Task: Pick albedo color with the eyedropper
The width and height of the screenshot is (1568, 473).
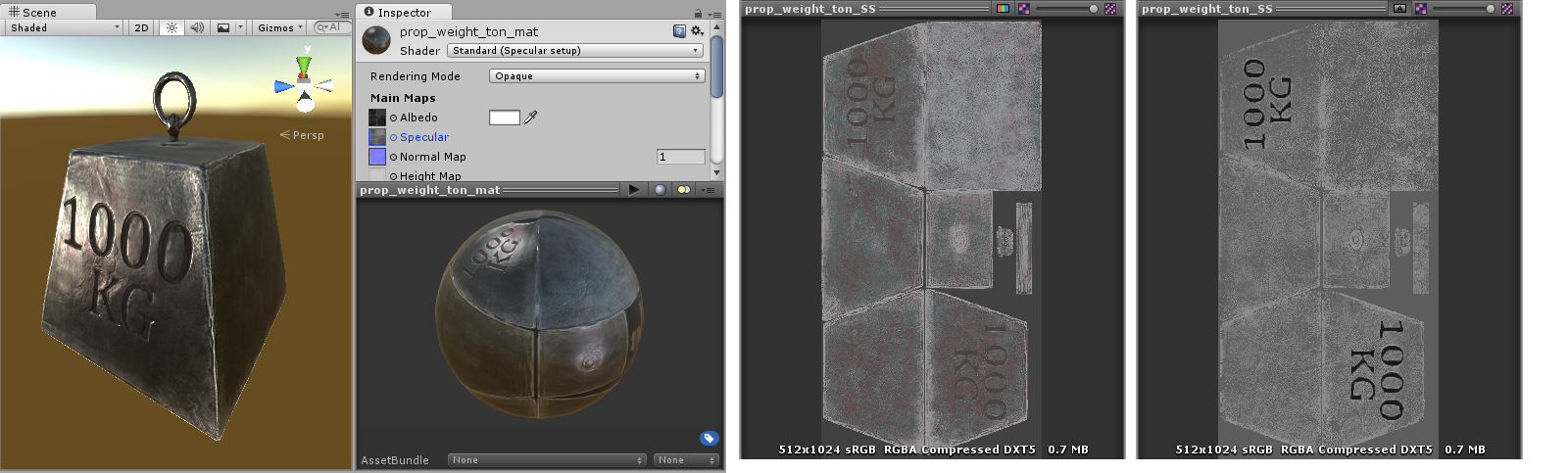Action: (531, 118)
